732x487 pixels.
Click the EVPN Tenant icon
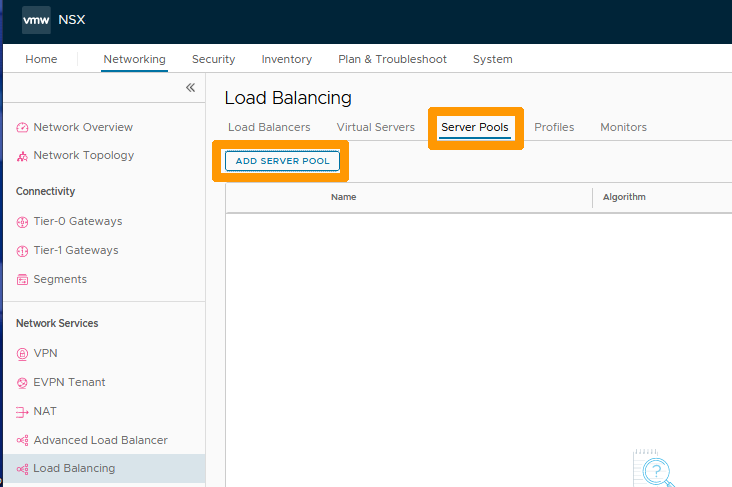click(x=22, y=383)
